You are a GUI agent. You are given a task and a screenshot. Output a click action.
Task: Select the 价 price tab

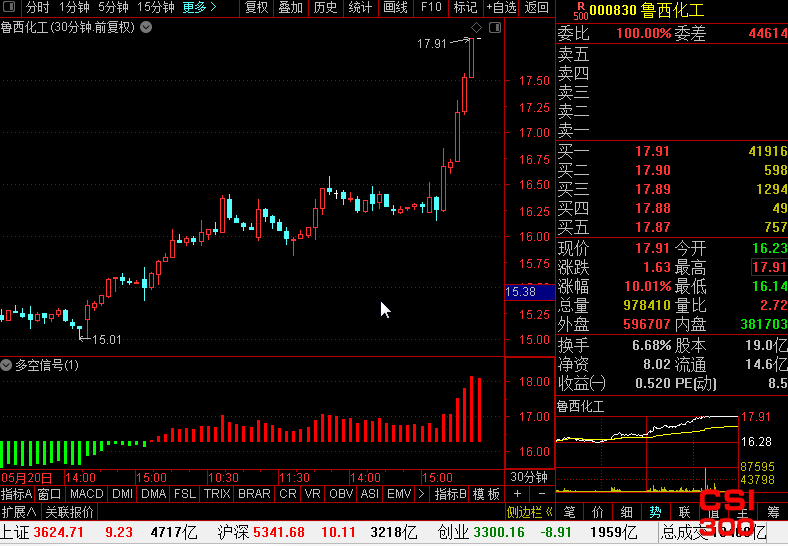pyautogui.click(x=598, y=512)
